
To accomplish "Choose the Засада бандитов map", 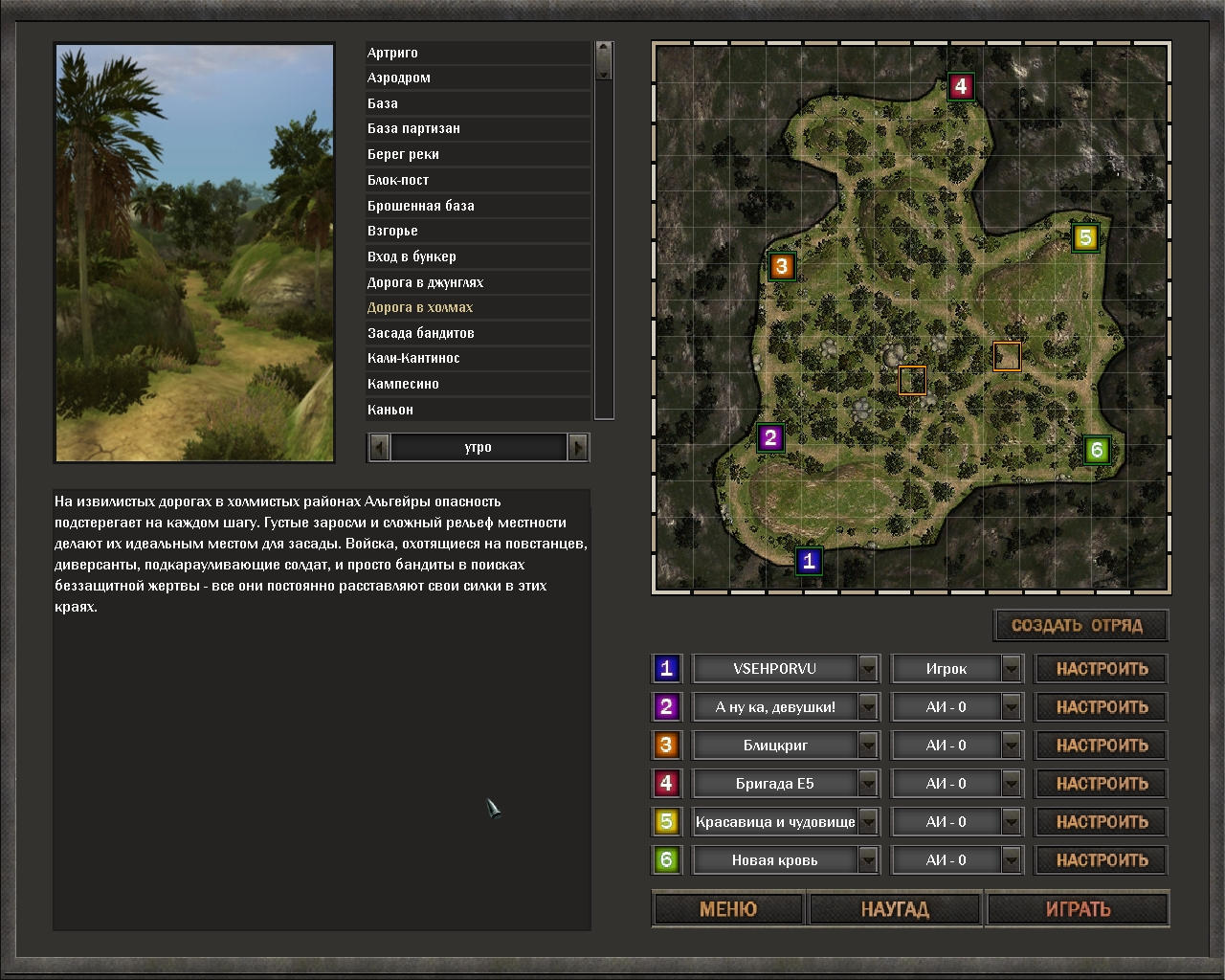I will pyautogui.click(x=421, y=333).
